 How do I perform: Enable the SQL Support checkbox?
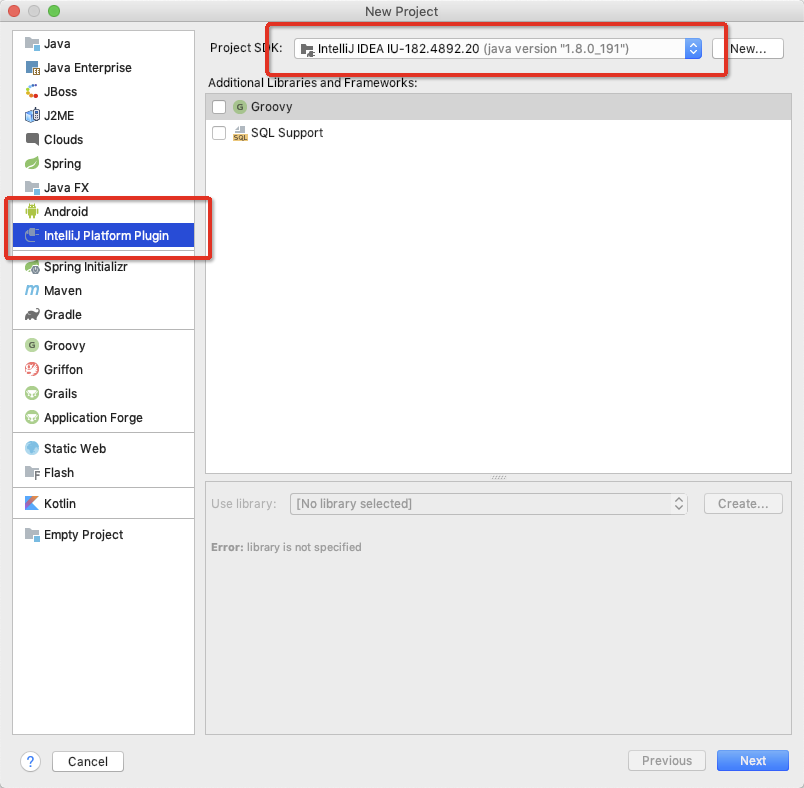pos(219,133)
